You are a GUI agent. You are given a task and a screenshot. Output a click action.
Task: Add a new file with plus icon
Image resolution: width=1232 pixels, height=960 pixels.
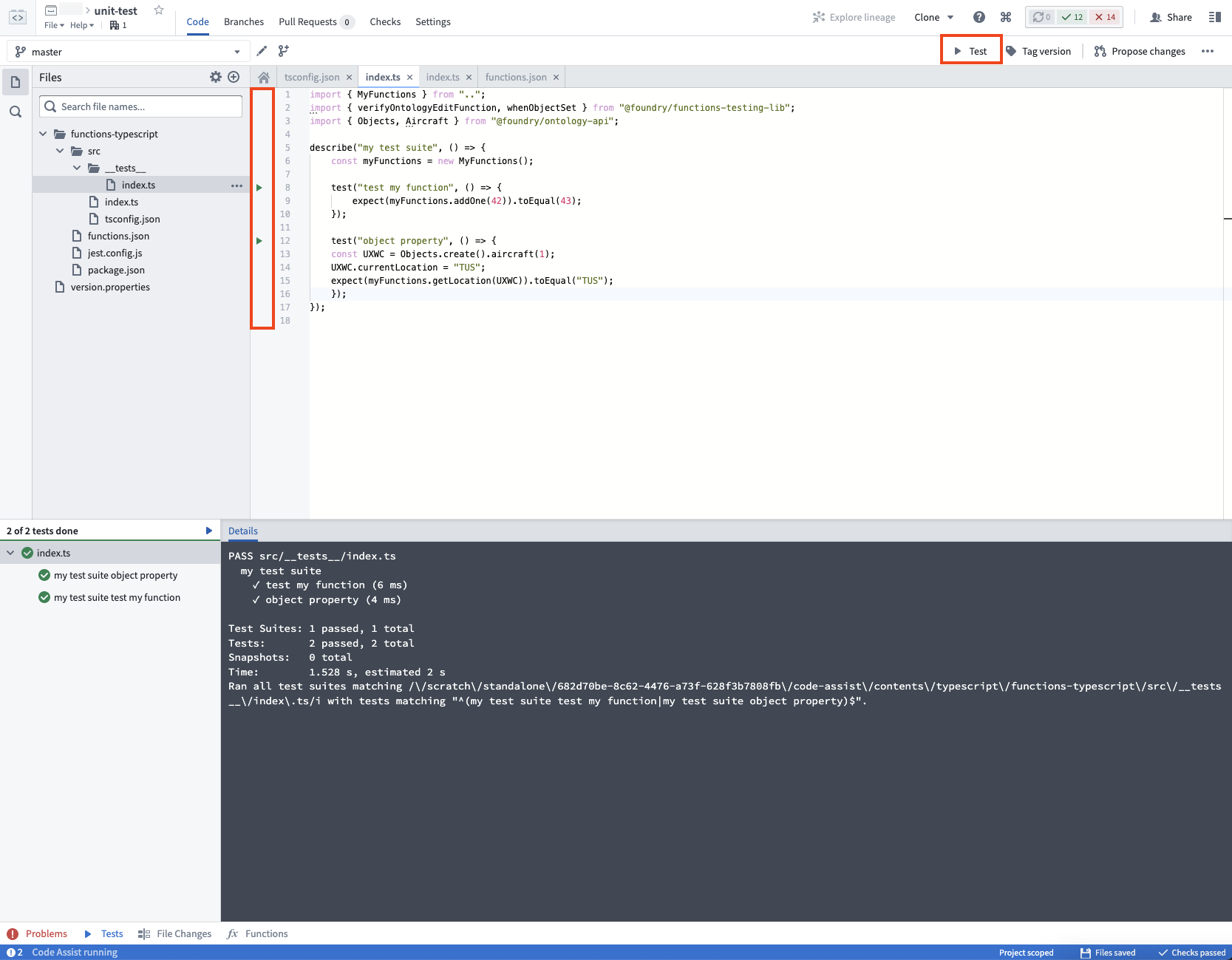click(x=234, y=77)
